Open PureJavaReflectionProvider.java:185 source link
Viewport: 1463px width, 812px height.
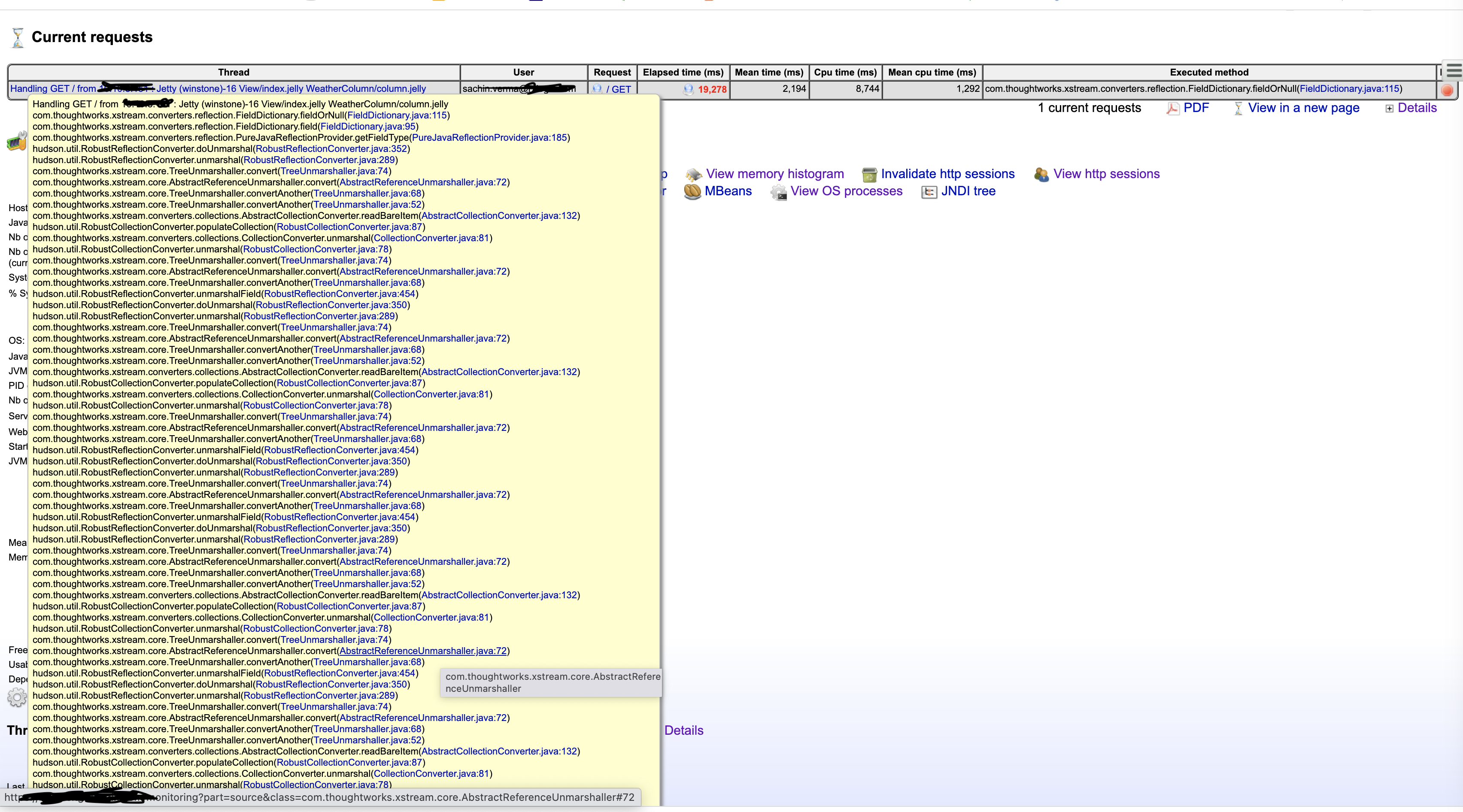pos(489,137)
